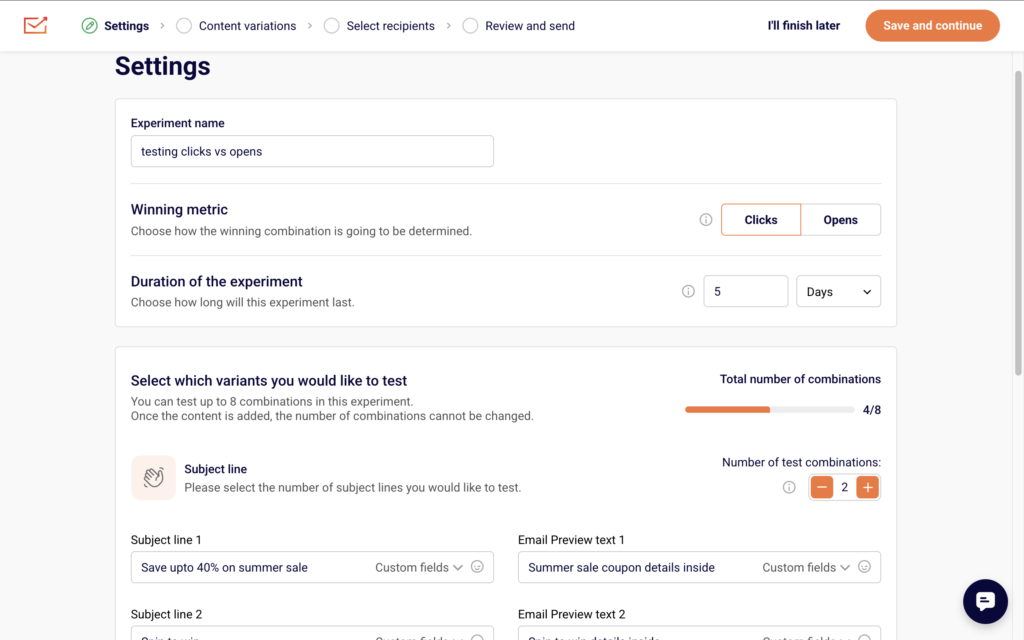
Task: Click the Total number of combinations label
Action: coord(800,379)
